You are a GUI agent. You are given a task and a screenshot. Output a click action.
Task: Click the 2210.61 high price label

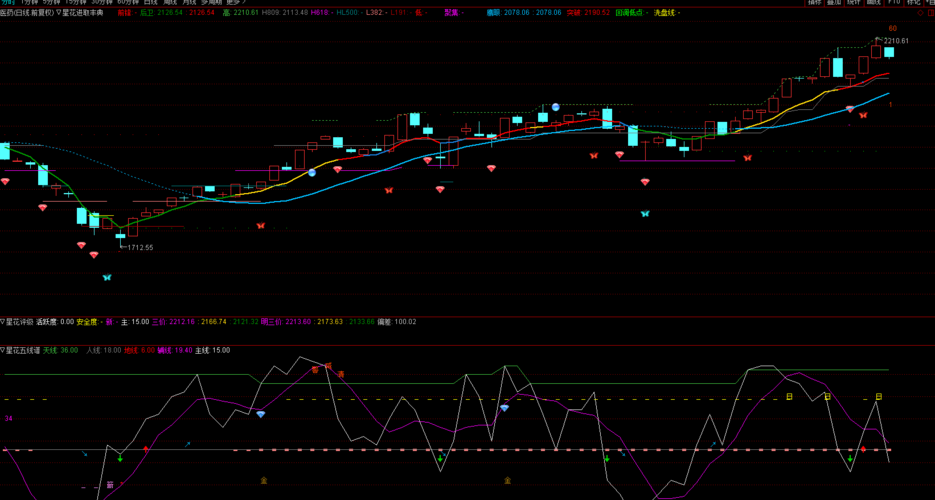896,41
